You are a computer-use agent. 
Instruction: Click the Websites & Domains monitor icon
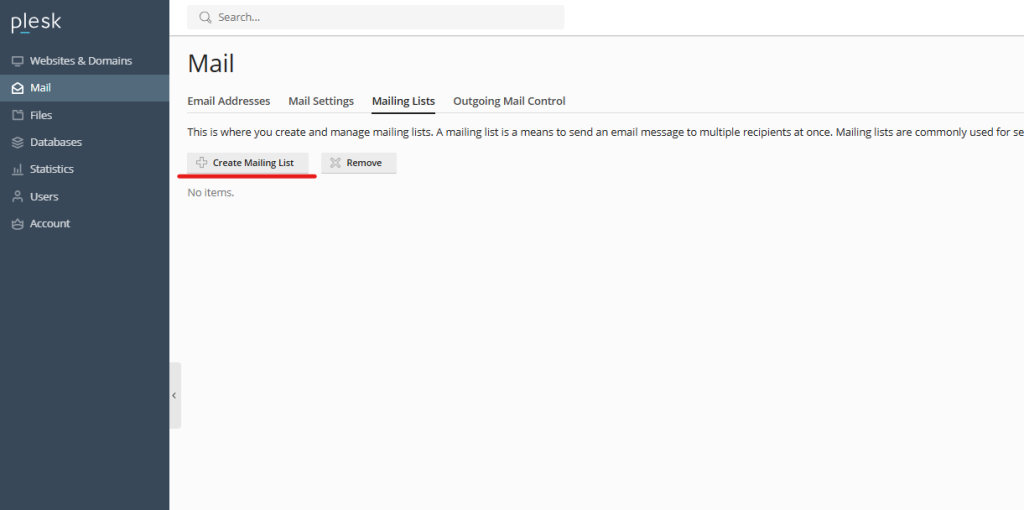[18, 61]
